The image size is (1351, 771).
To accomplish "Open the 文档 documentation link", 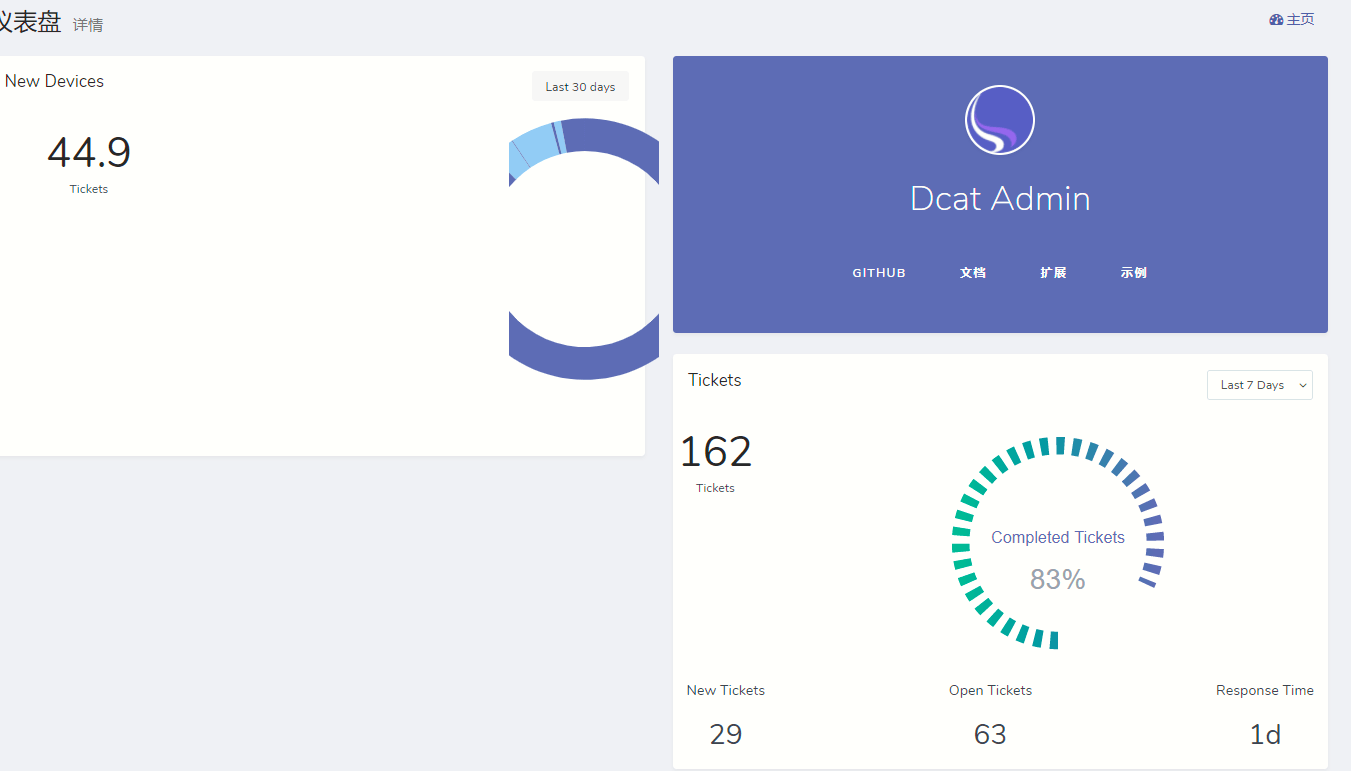I will point(973,273).
